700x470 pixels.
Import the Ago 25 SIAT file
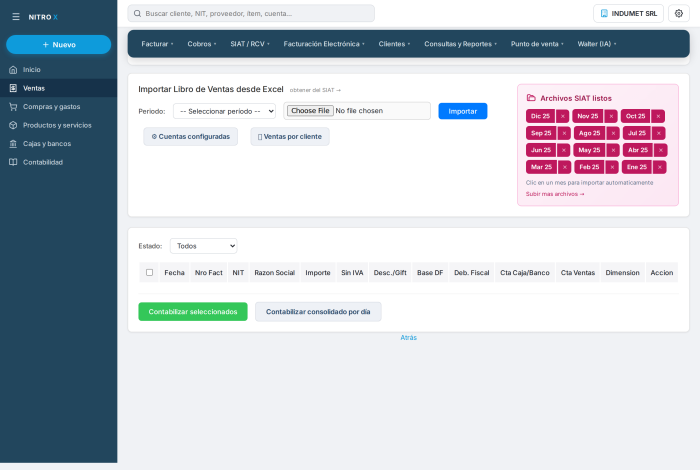point(589,133)
